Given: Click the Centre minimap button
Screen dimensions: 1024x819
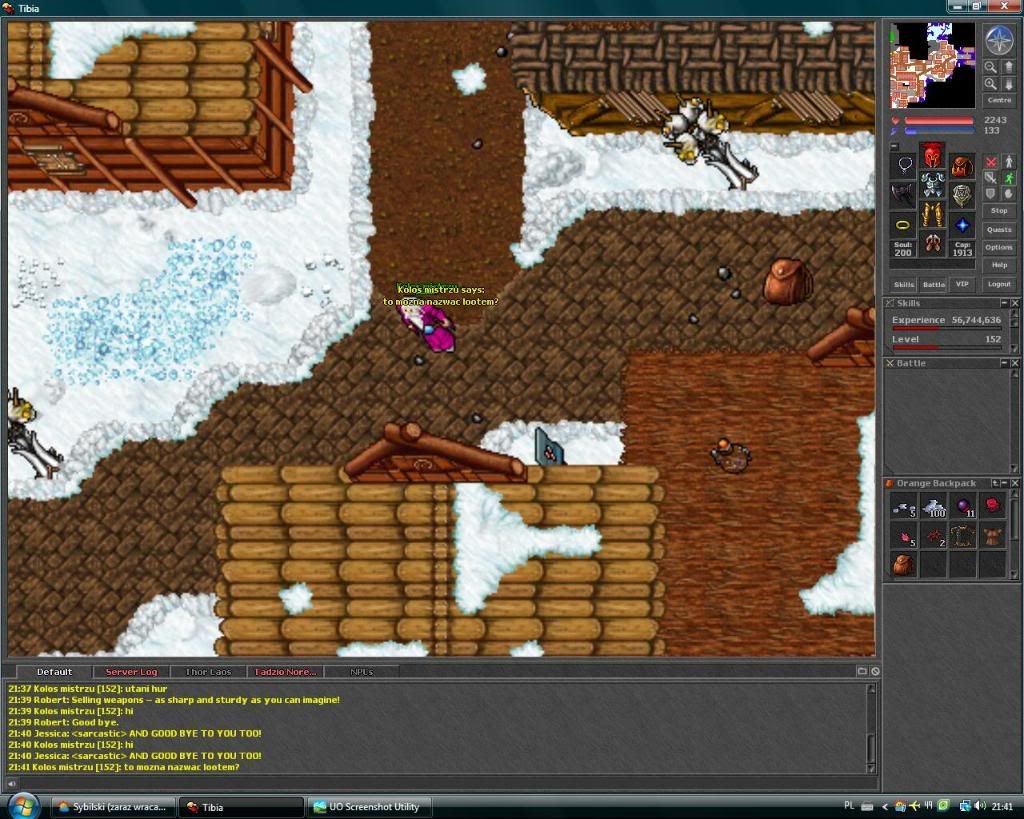Looking at the screenshot, I should coord(999,100).
